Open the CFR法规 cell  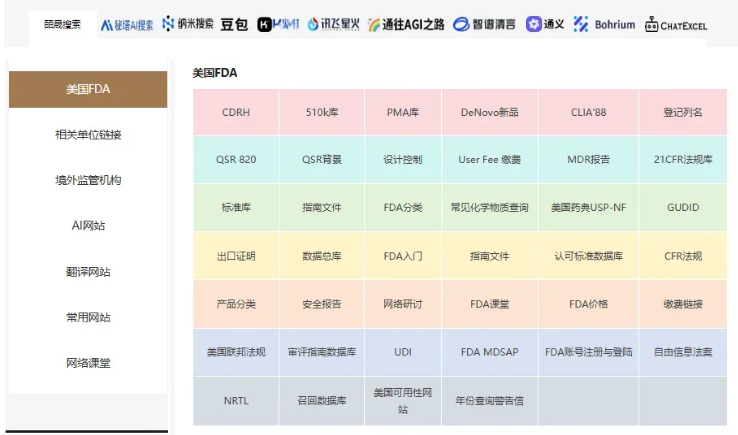[683, 256]
